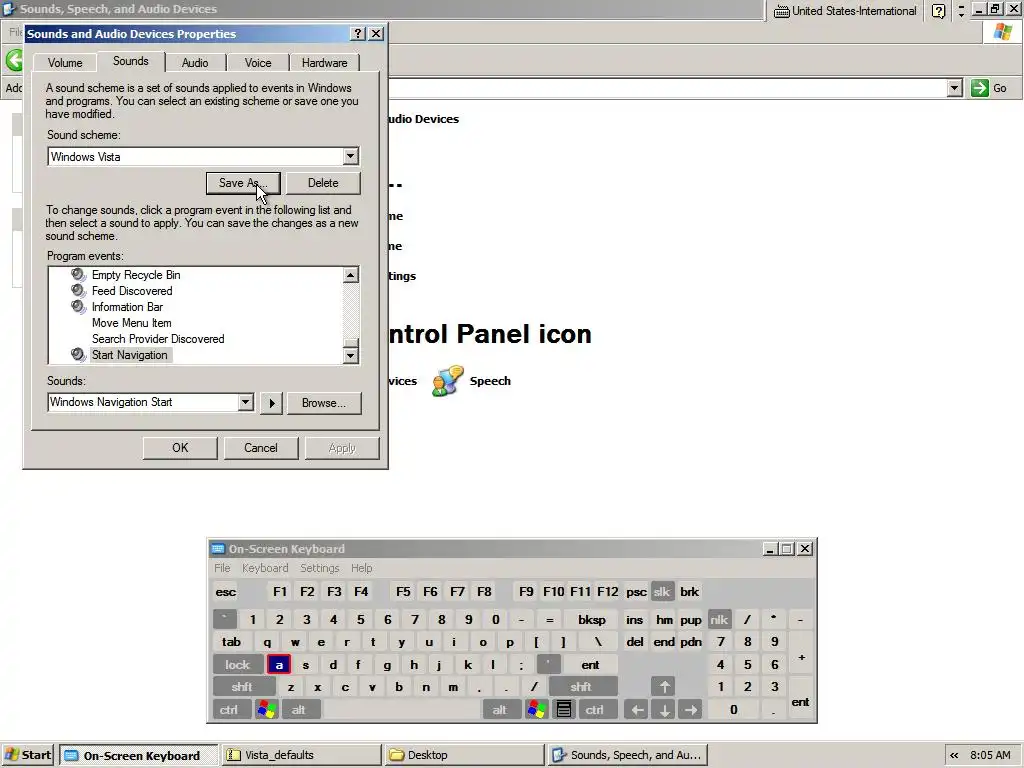Expand the address bar dropdown arrow
This screenshot has height=768, width=1024.
[955, 88]
